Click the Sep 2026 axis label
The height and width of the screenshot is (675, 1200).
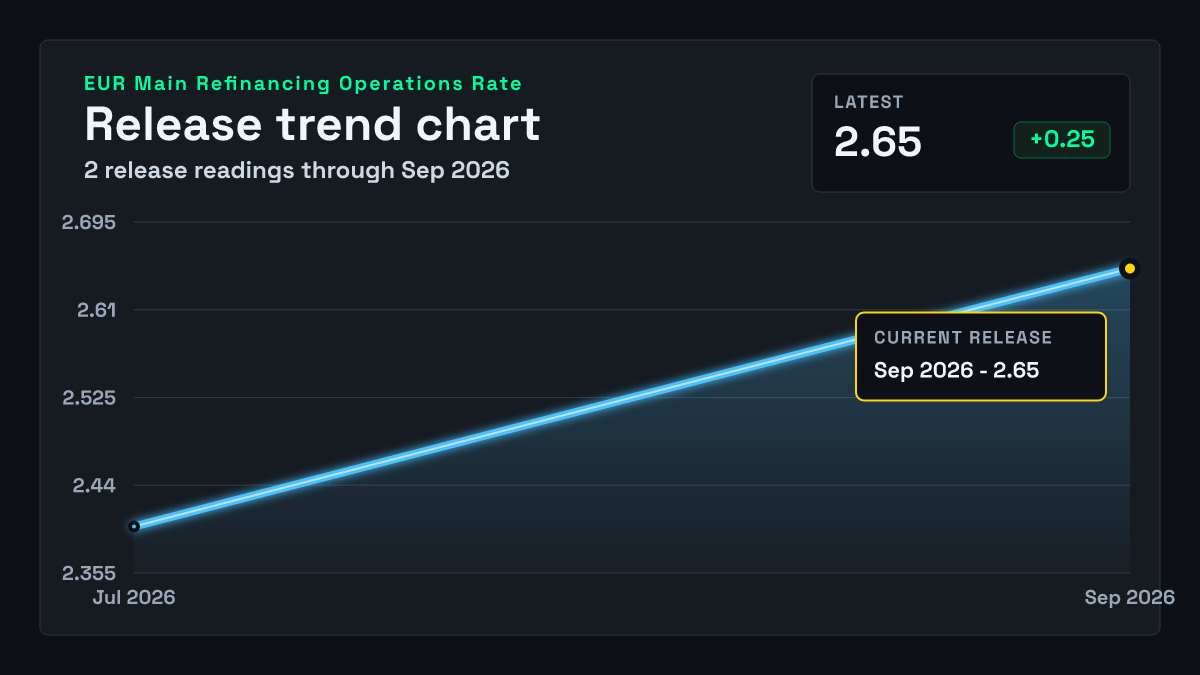pyautogui.click(x=1130, y=598)
